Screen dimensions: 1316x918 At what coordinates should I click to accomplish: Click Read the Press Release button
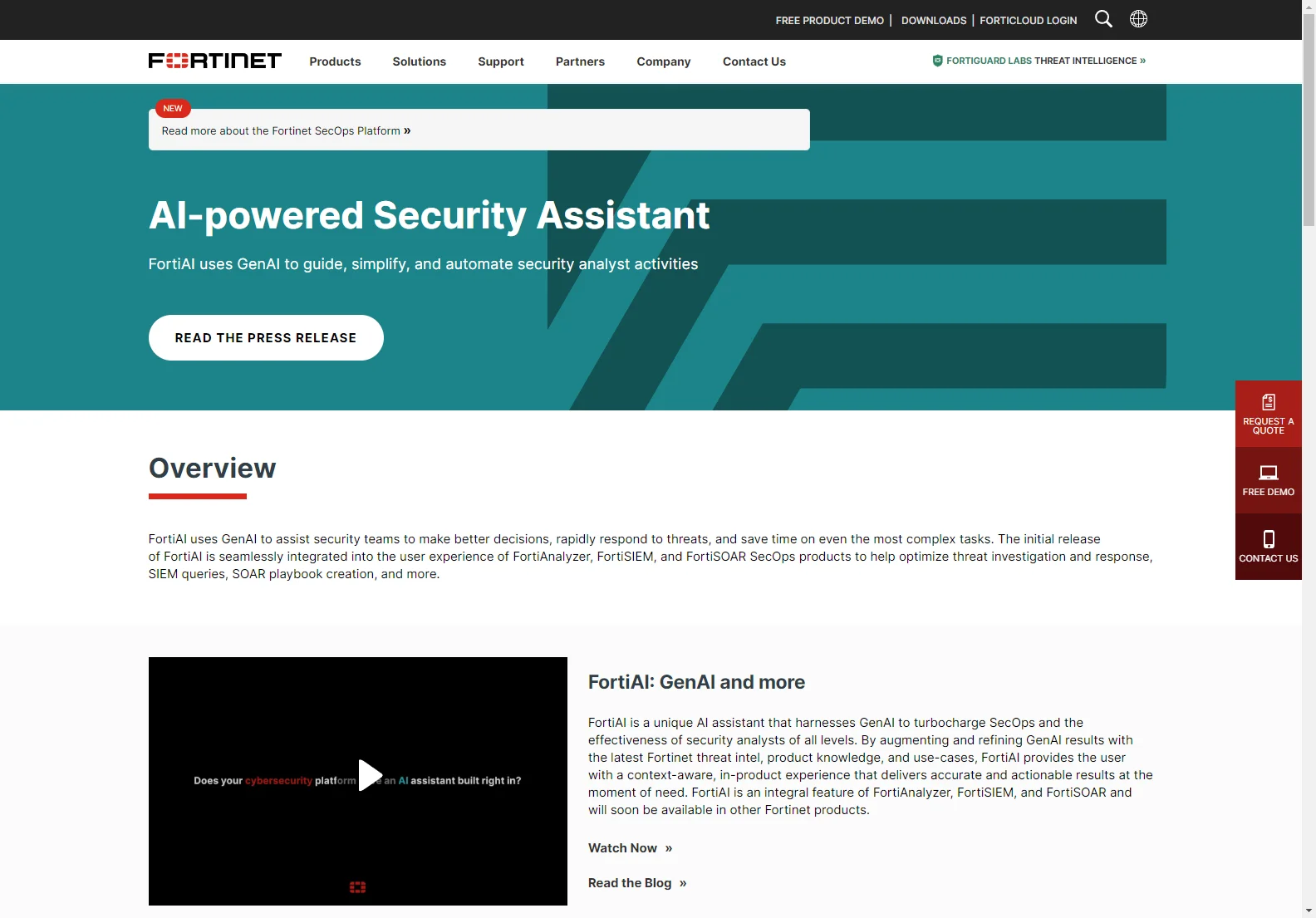click(266, 337)
